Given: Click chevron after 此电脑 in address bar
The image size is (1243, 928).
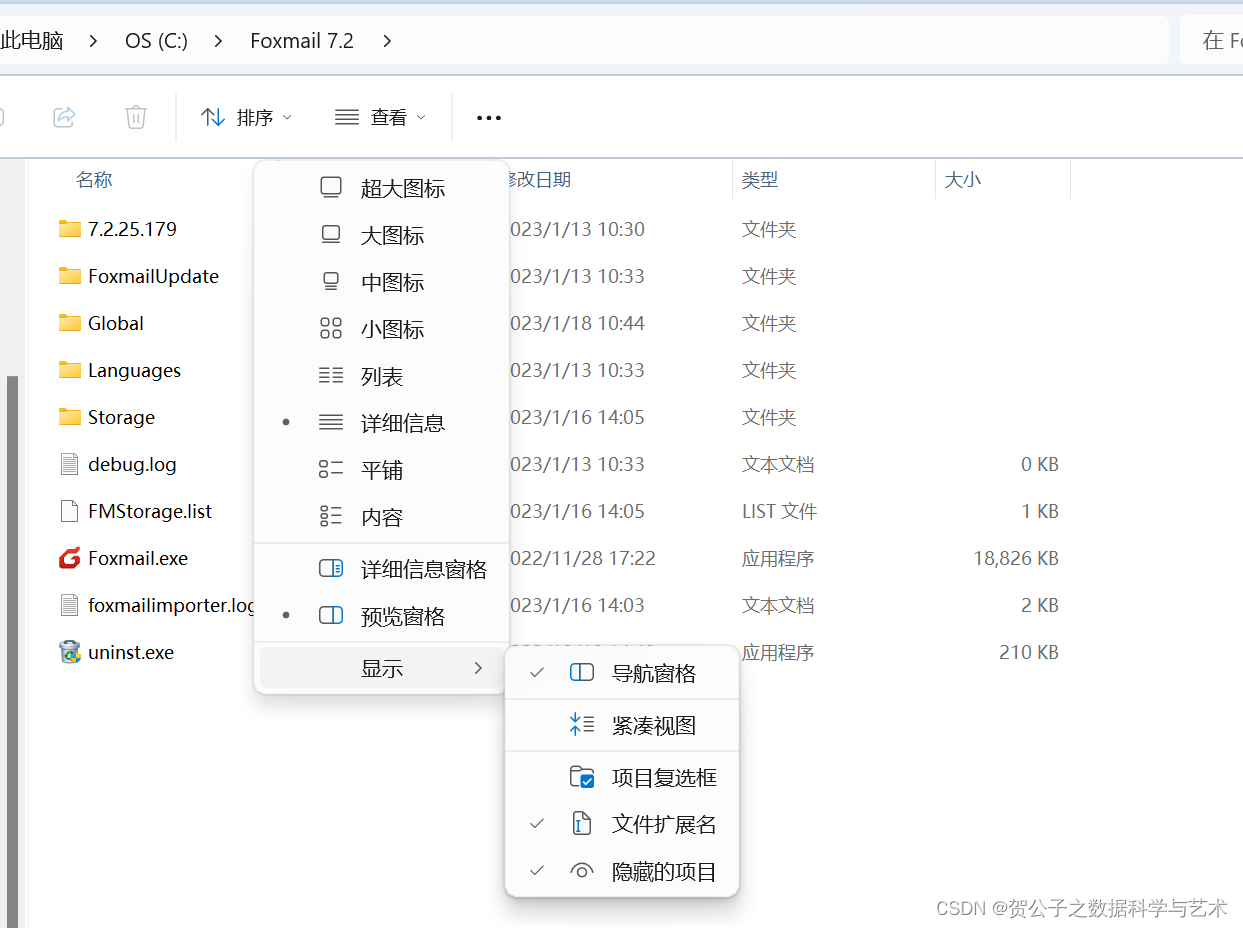Looking at the screenshot, I should pyautogui.click(x=93, y=41).
